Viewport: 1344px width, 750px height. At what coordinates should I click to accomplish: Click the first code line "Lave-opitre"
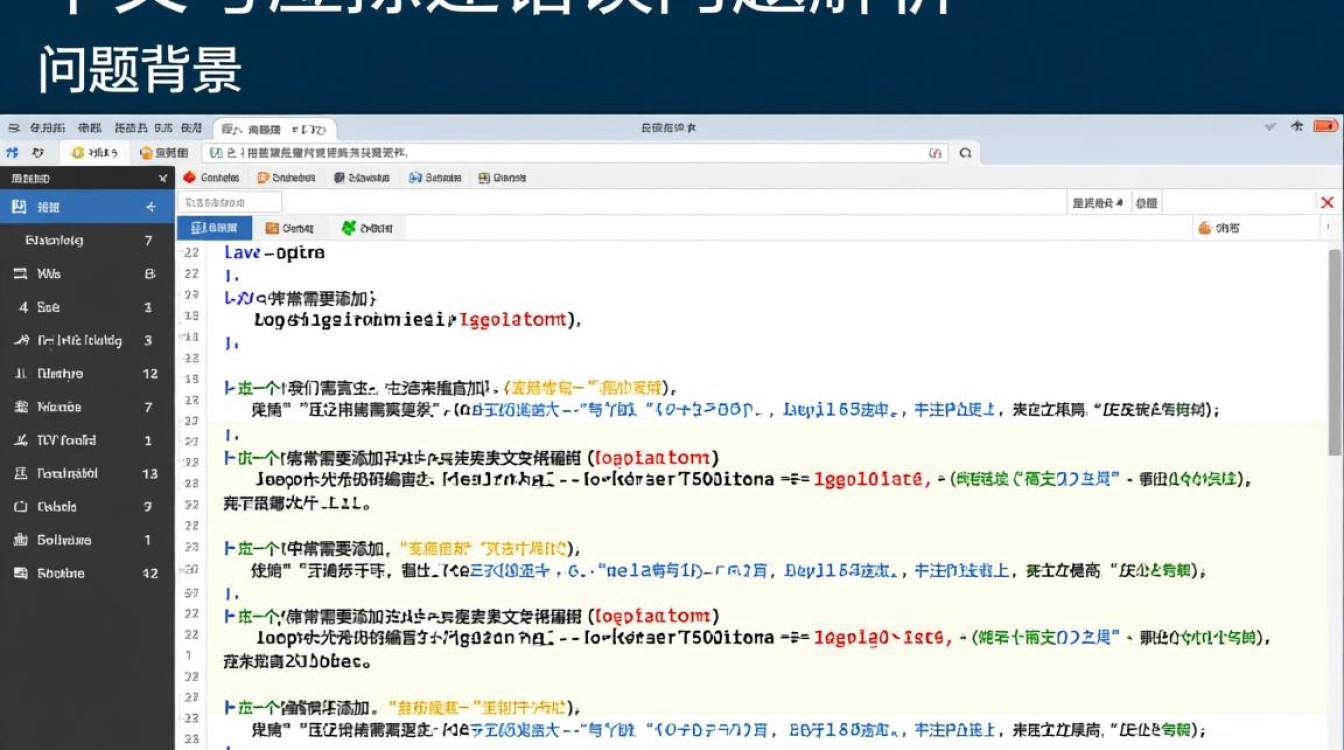pyautogui.click(x=274, y=253)
